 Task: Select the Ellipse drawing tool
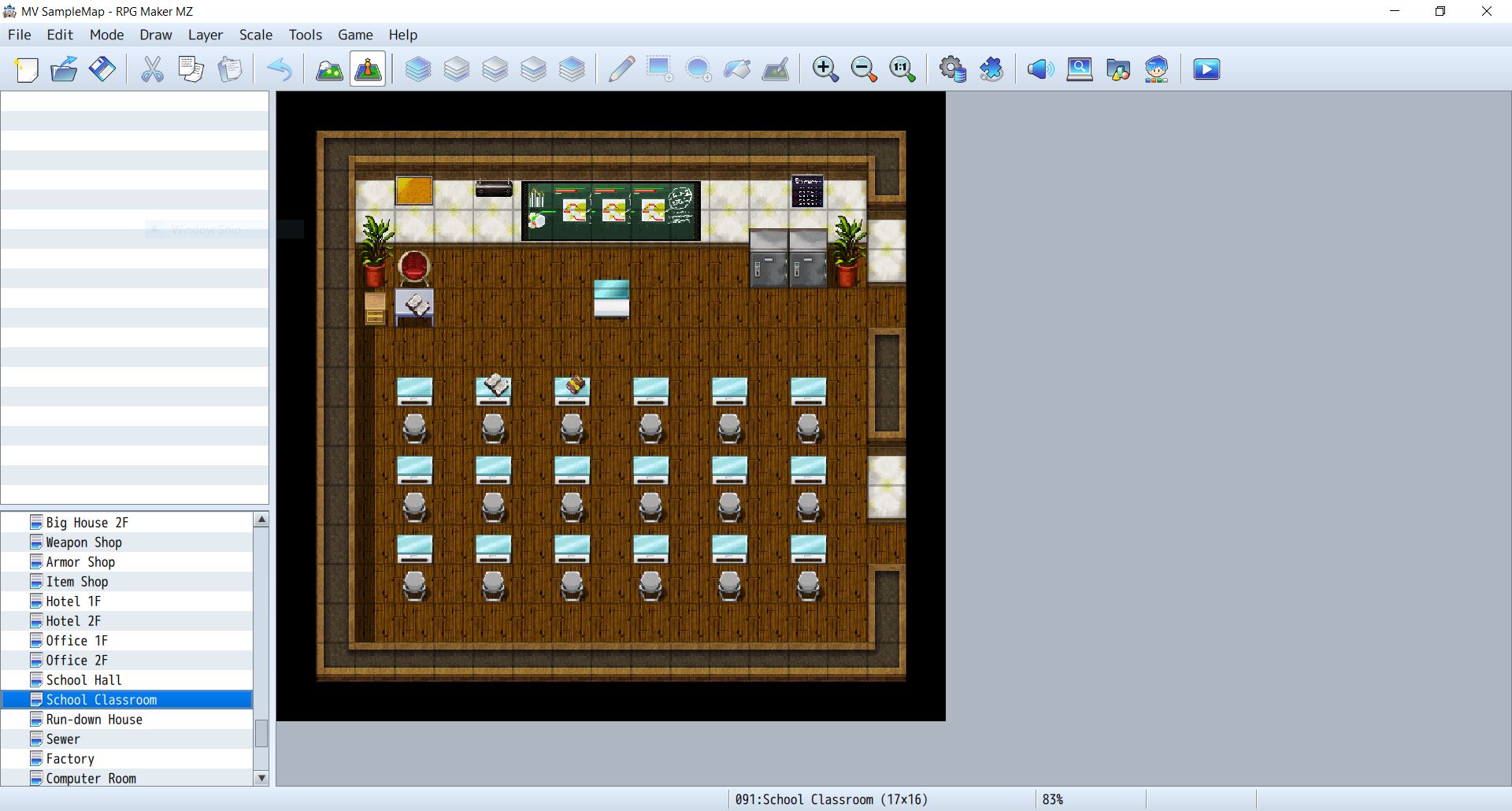point(699,69)
